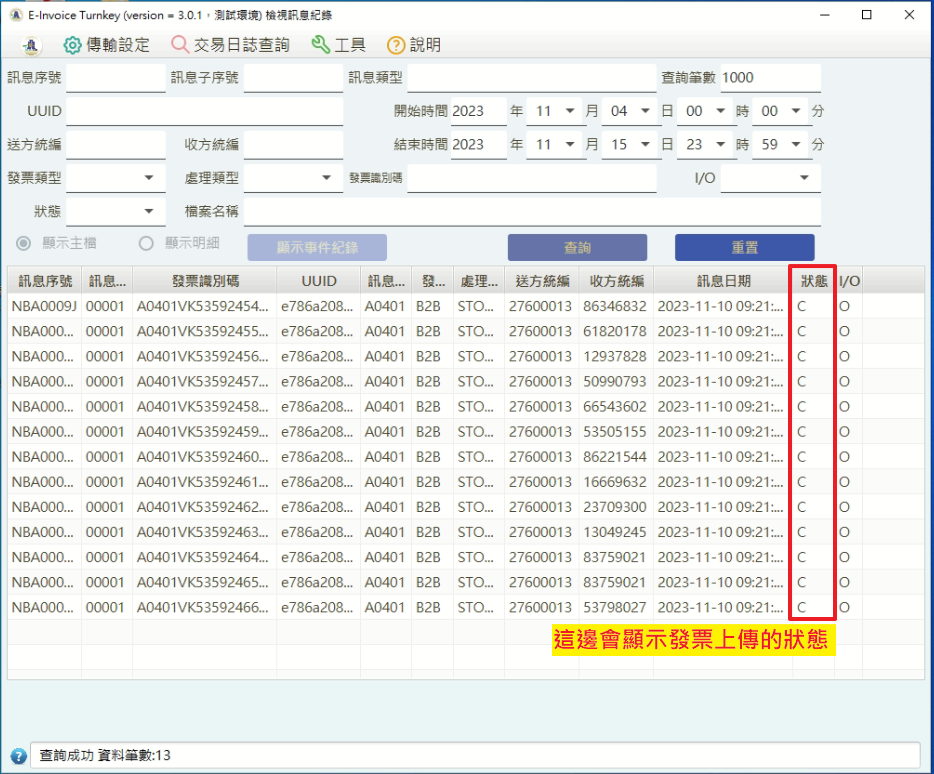Click receiver ID 13049245 cell
The image size is (934, 774).
[x=615, y=532]
